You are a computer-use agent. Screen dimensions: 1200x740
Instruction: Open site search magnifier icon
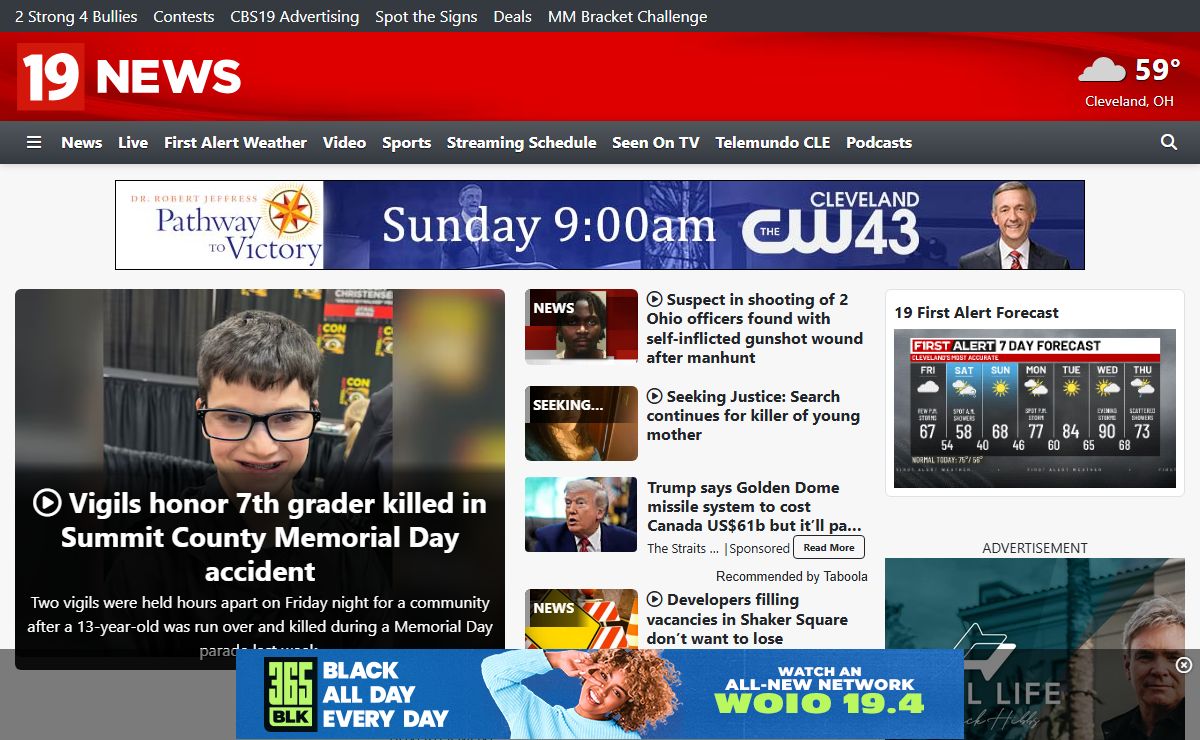tap(1169, 142)
